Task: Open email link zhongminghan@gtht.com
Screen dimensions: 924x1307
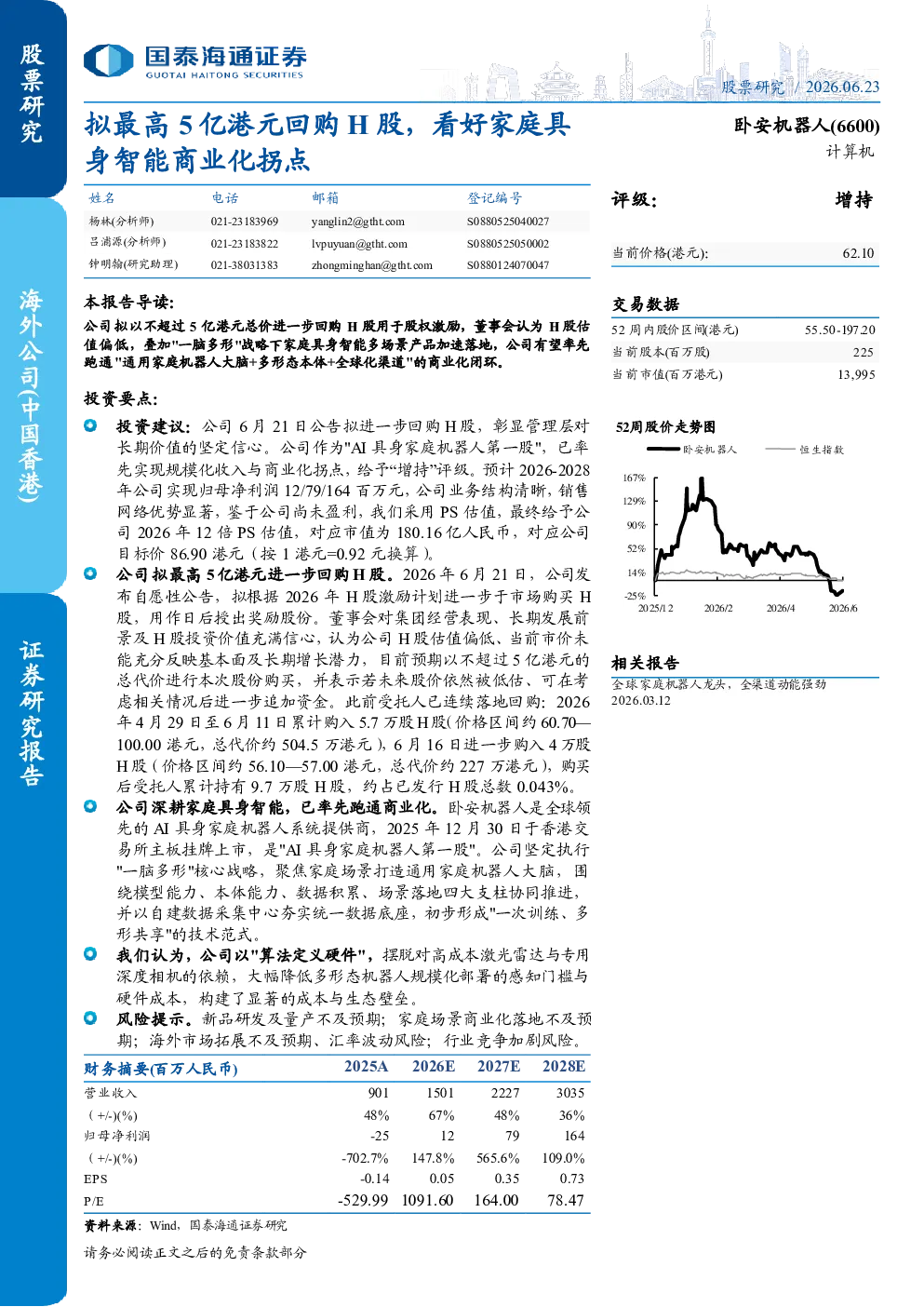Action: tap(371, 265)
